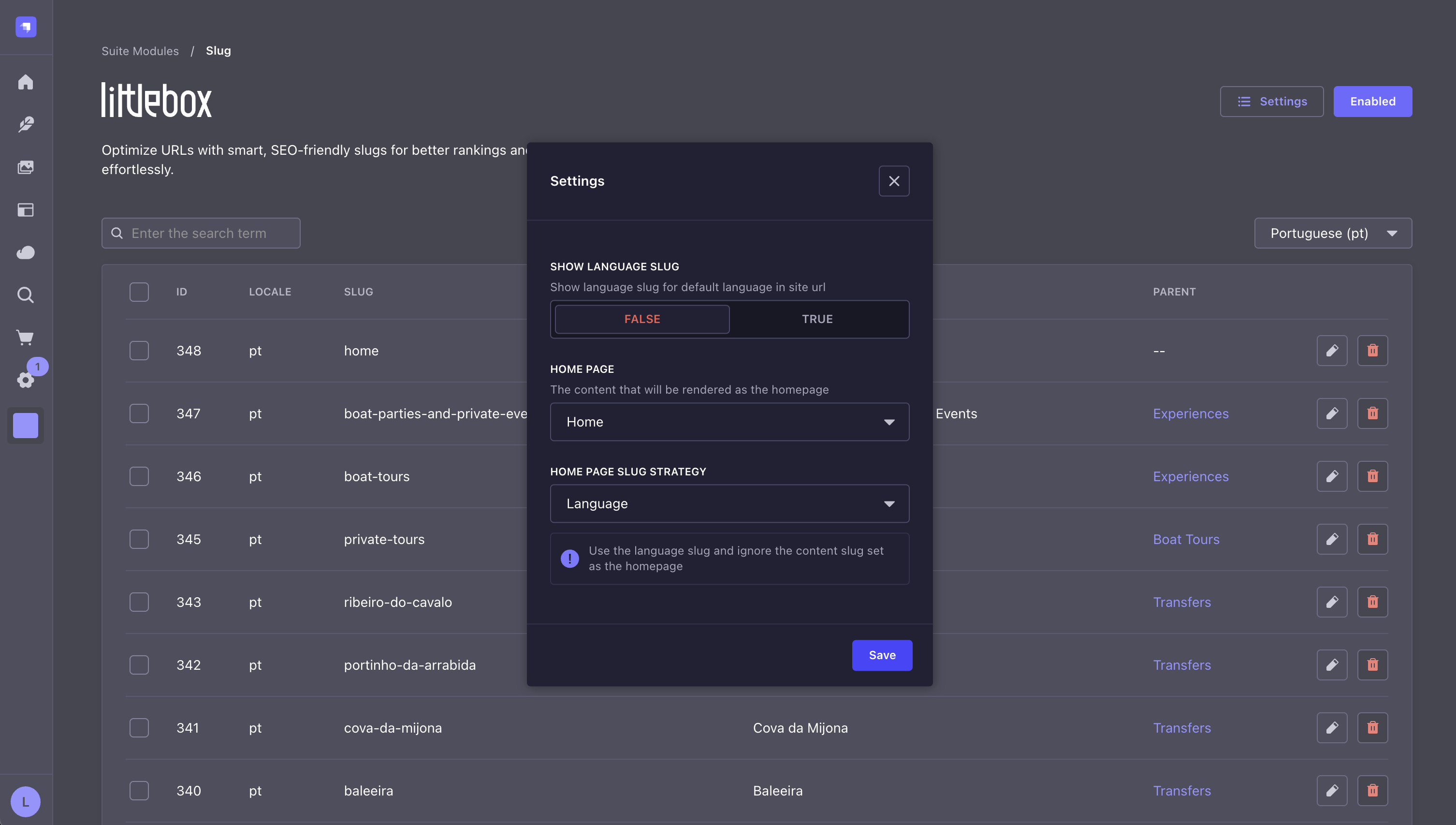1456x825 pixels.
Task: Open the user avatar L menu
Action: [x=26, y=802]
